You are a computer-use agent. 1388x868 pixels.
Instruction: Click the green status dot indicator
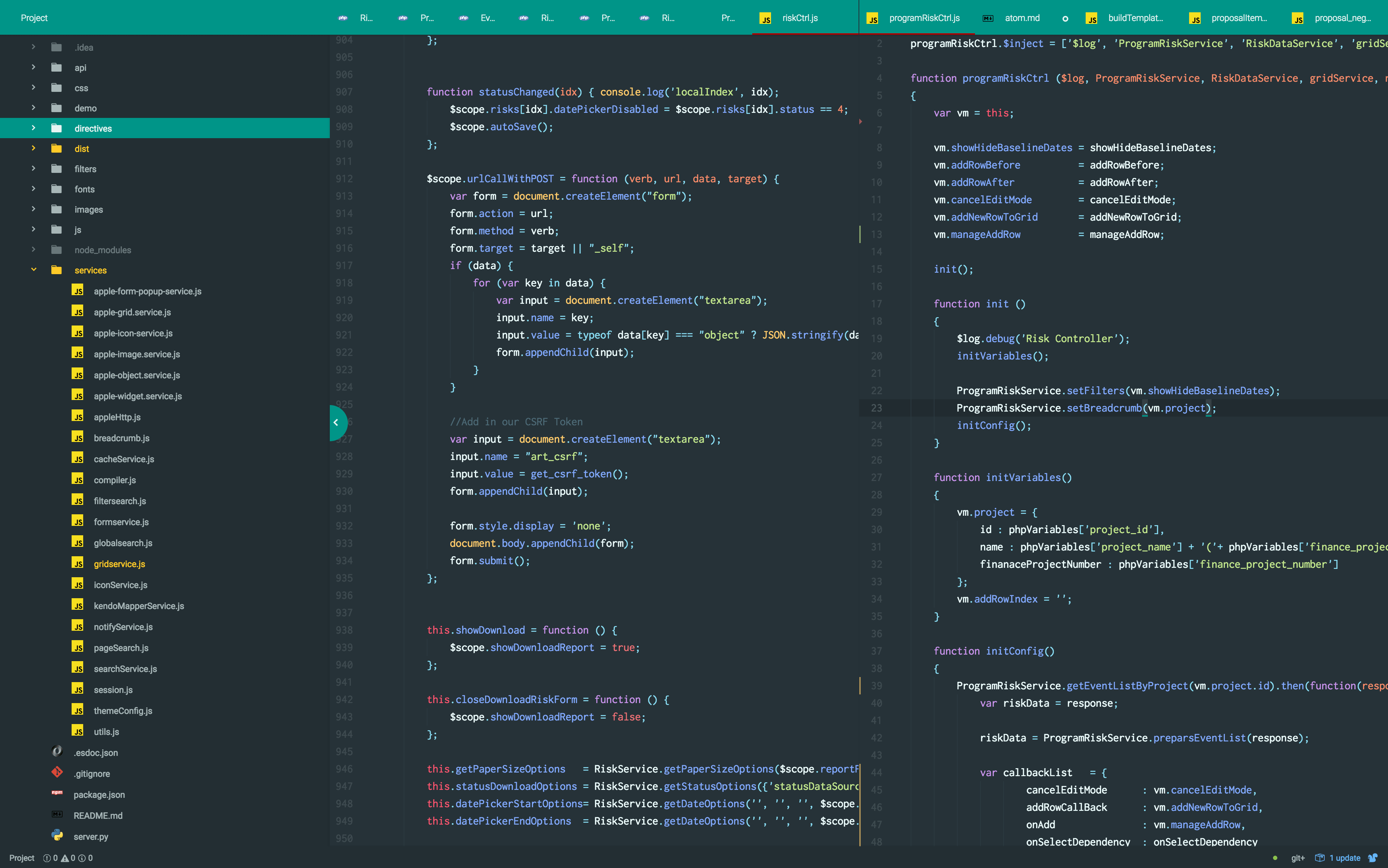pos(1275,858)
